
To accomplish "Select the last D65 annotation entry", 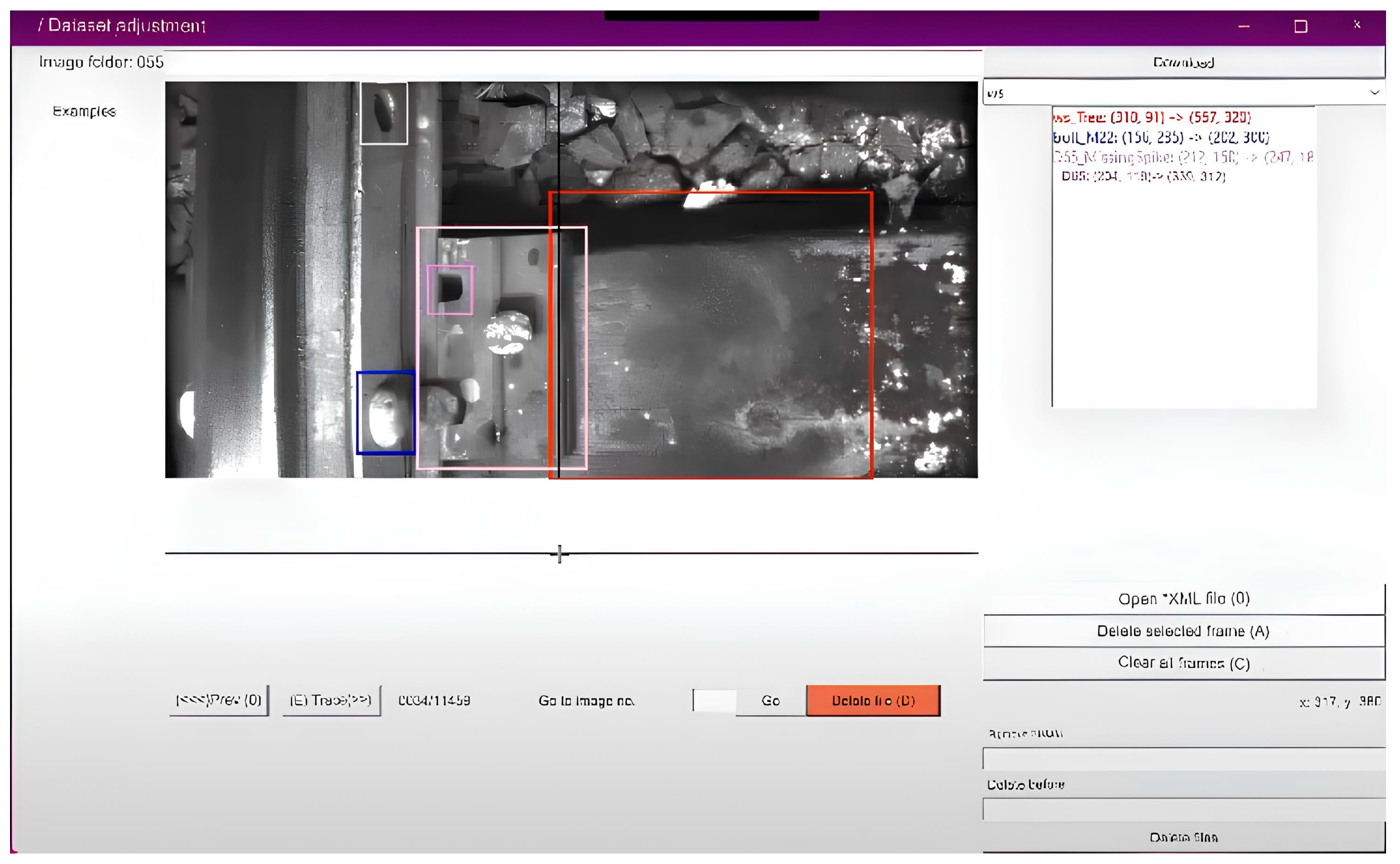I will pyautogui.click(x=1143, y=176).
